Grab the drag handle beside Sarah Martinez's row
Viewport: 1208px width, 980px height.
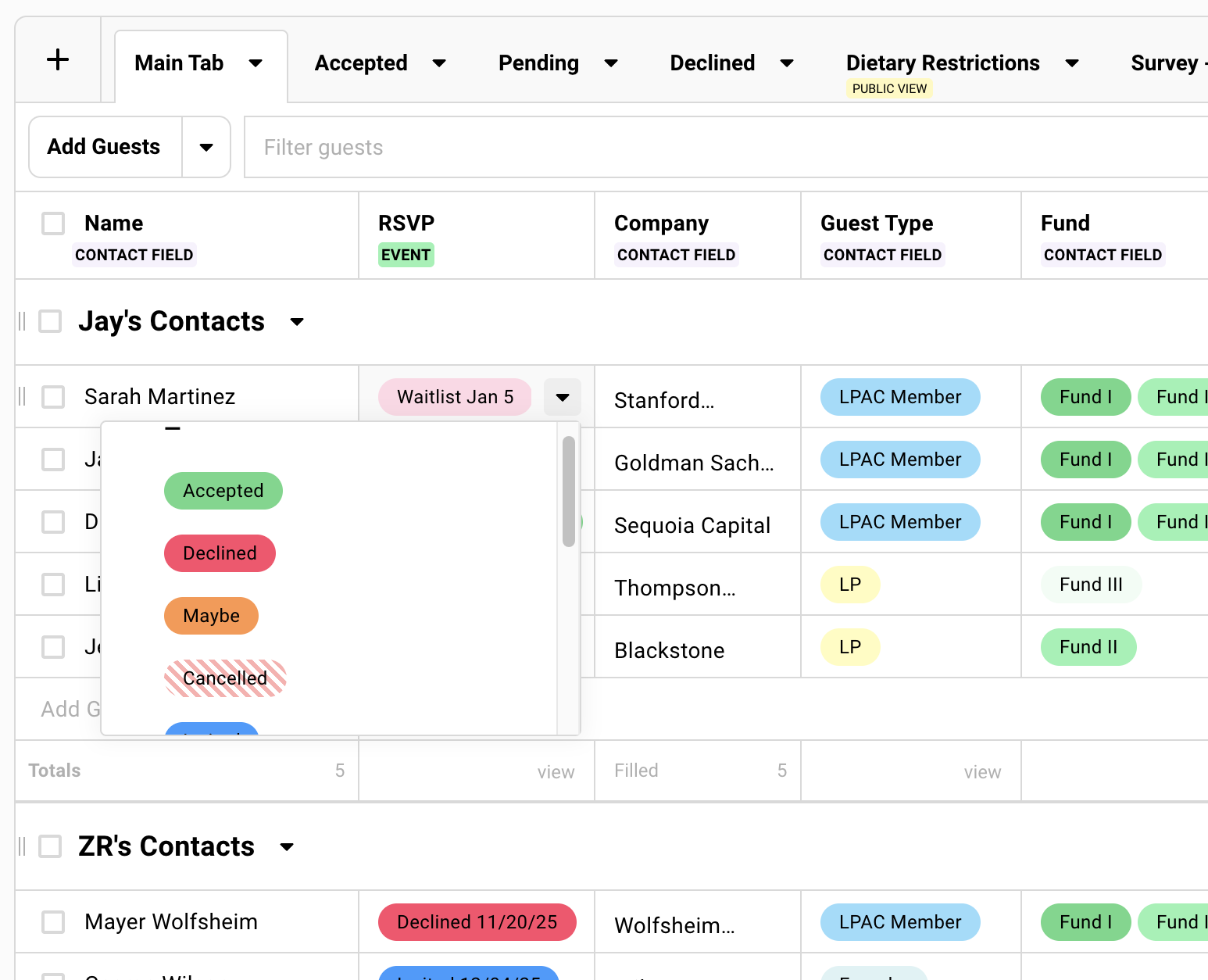23,396
